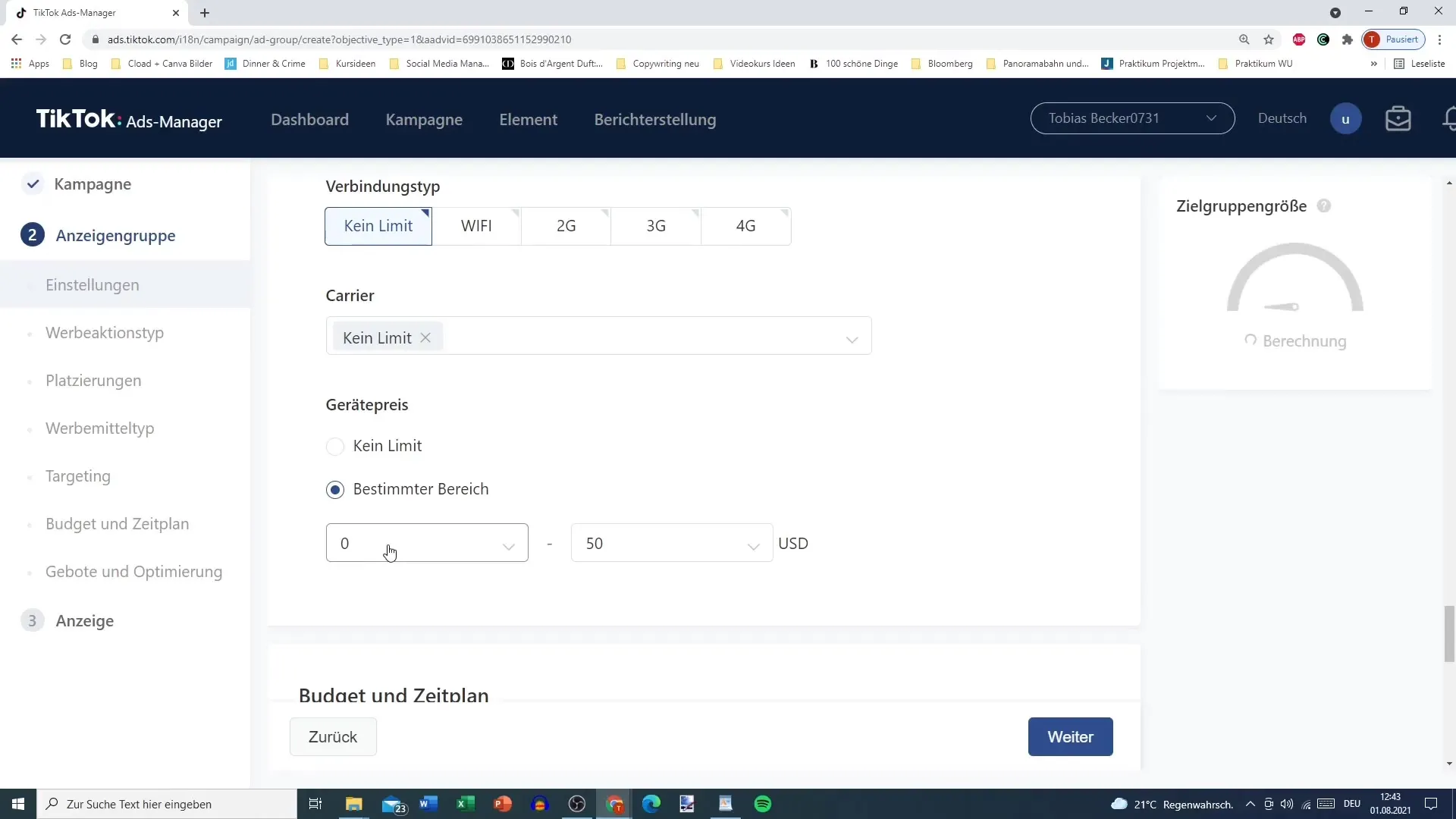Choose 2G connection type
Screen dimensions: 1456x819
(x=566, y=226)
